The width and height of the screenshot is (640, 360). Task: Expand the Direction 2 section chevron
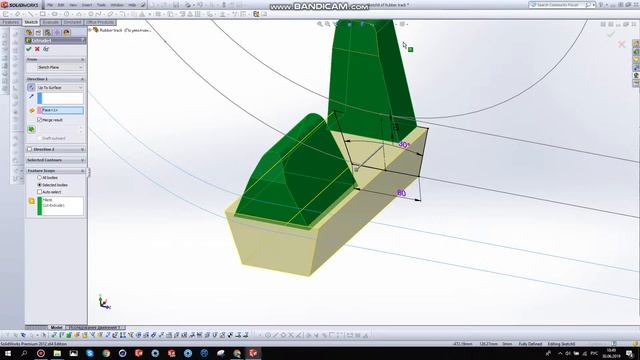pos(82,149)
